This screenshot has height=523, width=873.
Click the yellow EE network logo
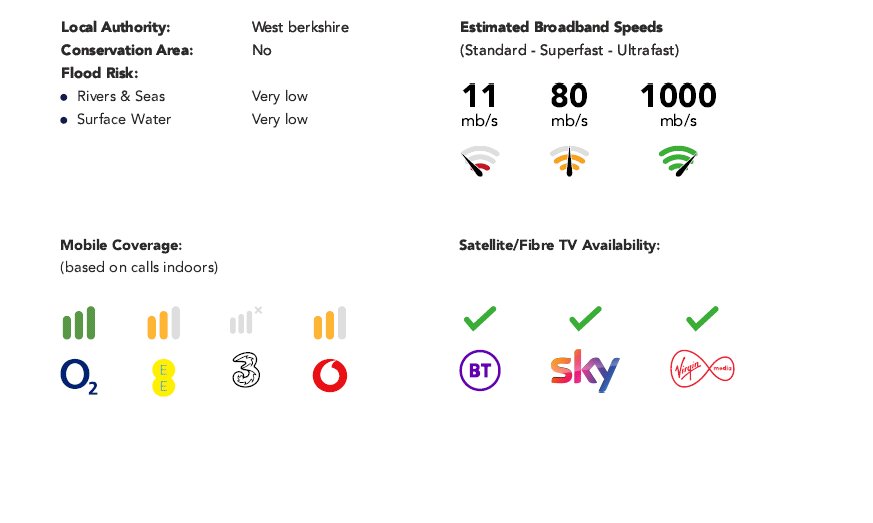164,377
